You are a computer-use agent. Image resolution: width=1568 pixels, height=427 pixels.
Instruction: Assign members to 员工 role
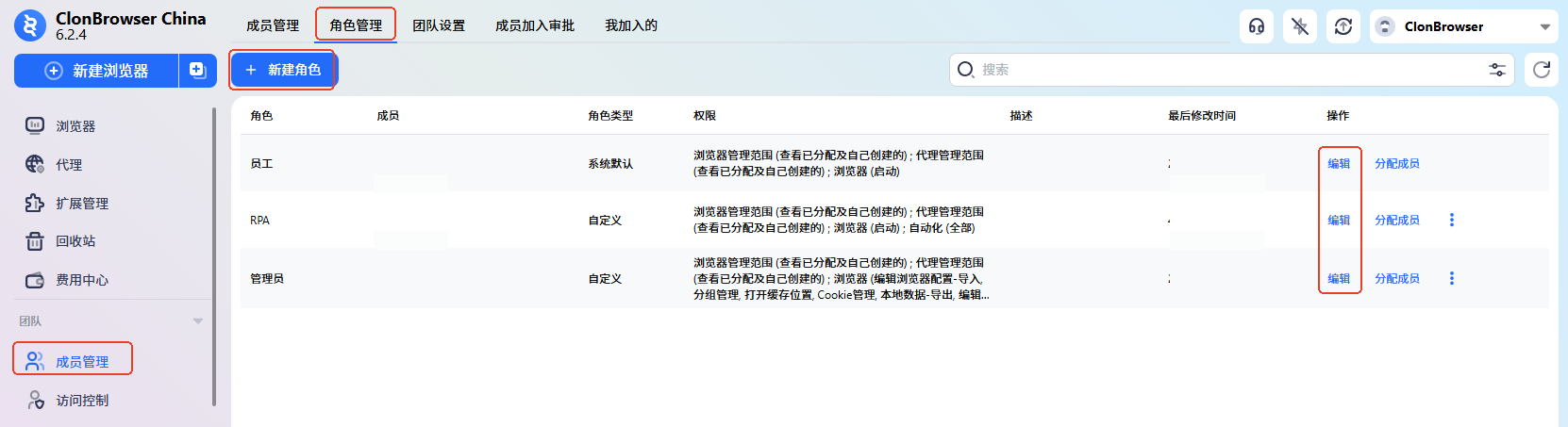(x=1397, y=163)
